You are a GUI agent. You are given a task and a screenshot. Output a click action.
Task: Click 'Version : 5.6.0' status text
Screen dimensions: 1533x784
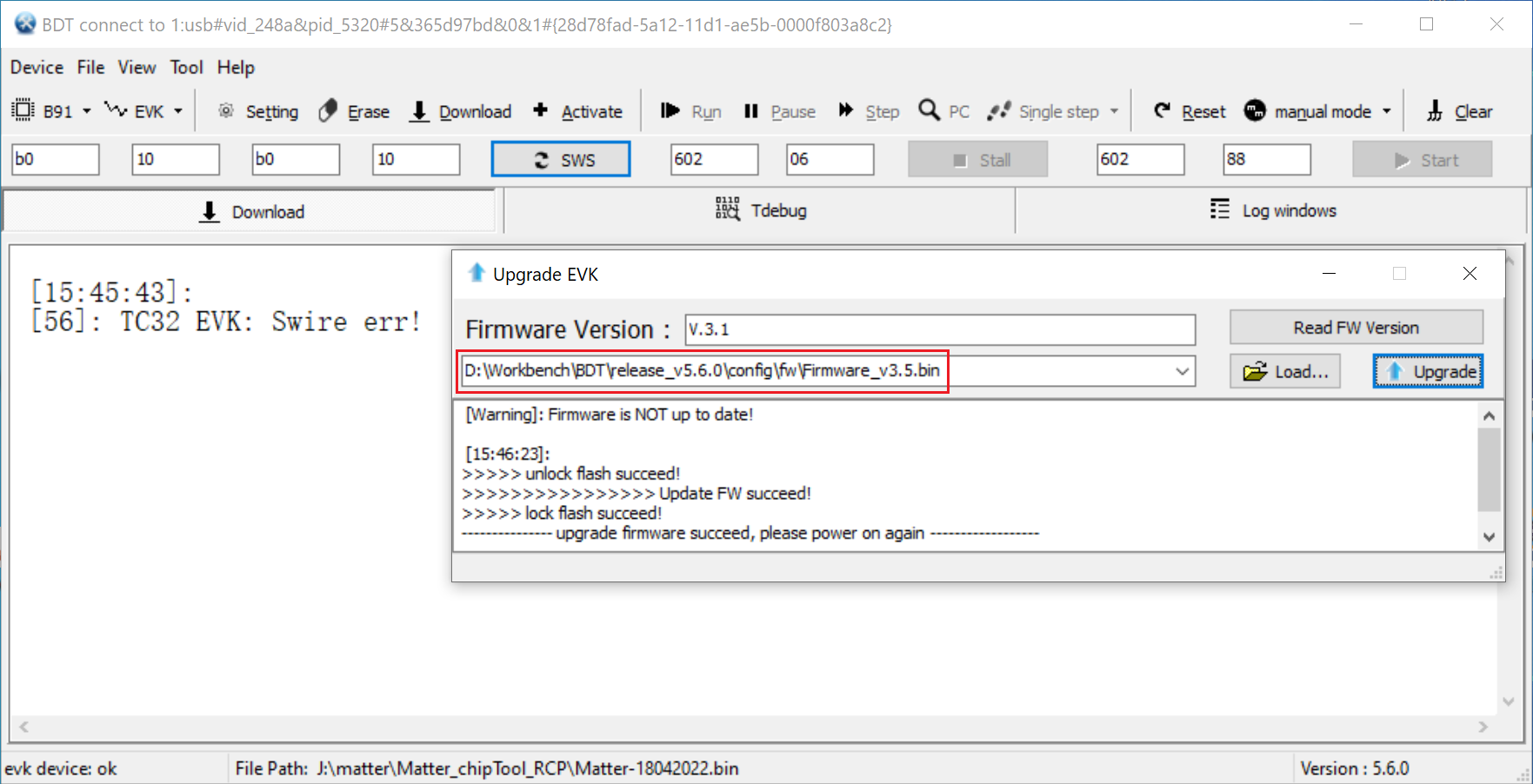[x=1354, y=768]
